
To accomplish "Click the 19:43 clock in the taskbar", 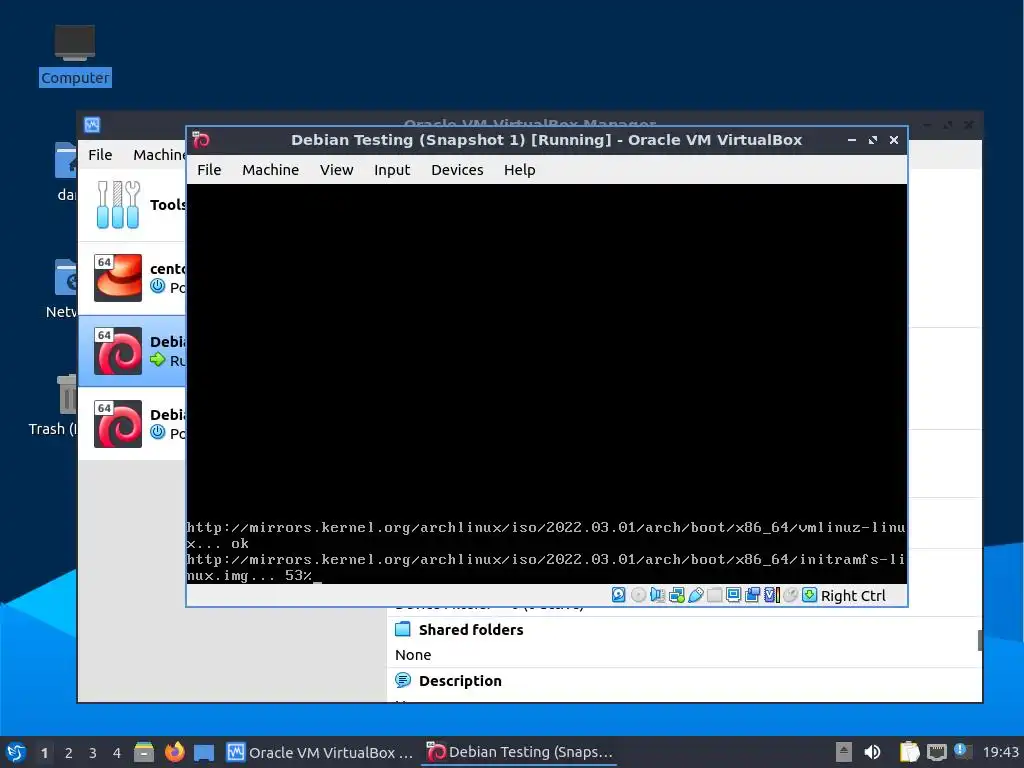I will click(x=1000, y=752).
